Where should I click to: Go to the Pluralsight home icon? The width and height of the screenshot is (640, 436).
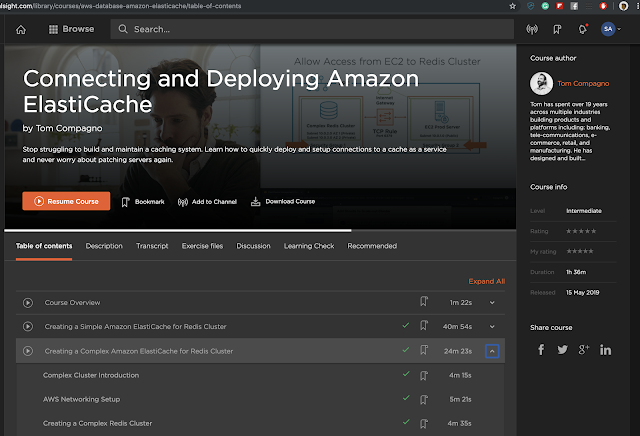point(21,29)
